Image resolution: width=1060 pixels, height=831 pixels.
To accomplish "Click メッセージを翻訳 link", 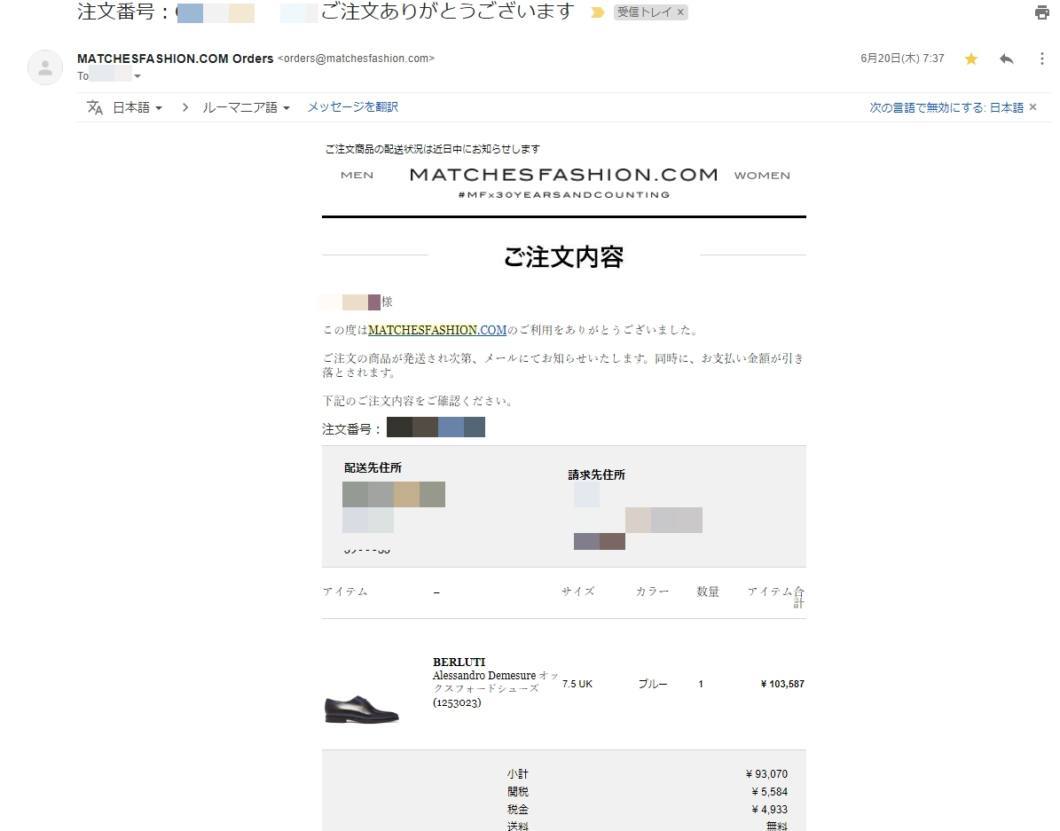I will (x=353, y=107).
